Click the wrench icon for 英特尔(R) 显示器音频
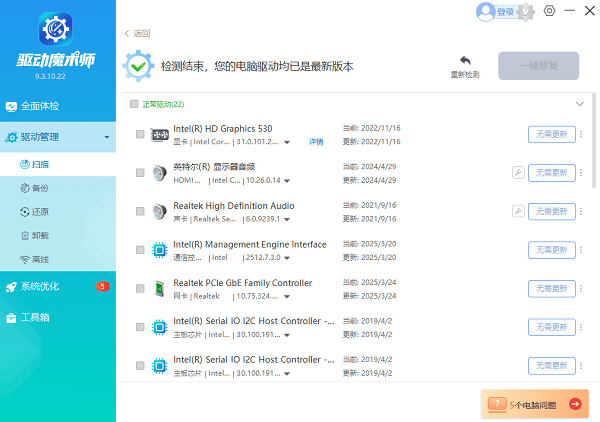This screenshot has height=422, width=600. point(518,173)
